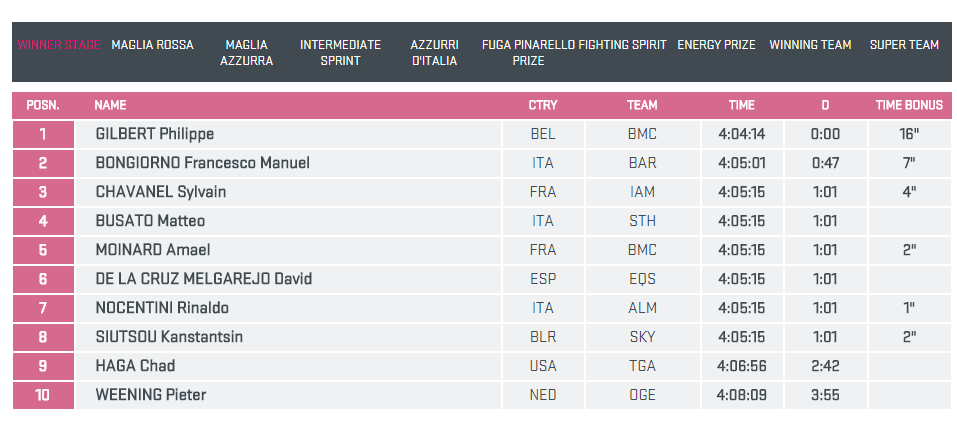Click the CTRY column header
This screenshot has width=957, height=421.
(x=543, y=105)
